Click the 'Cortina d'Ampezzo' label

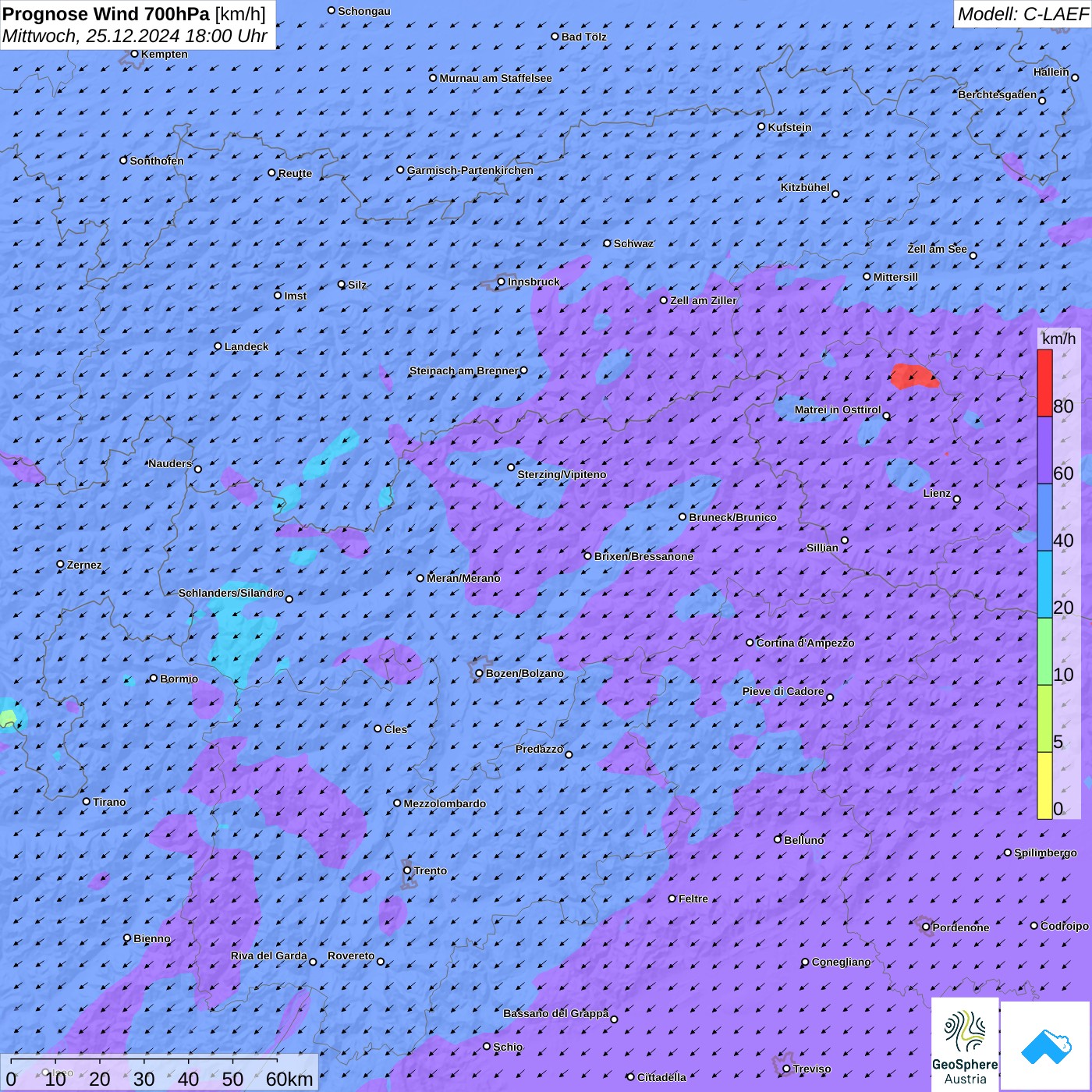(x=806, y=643)
